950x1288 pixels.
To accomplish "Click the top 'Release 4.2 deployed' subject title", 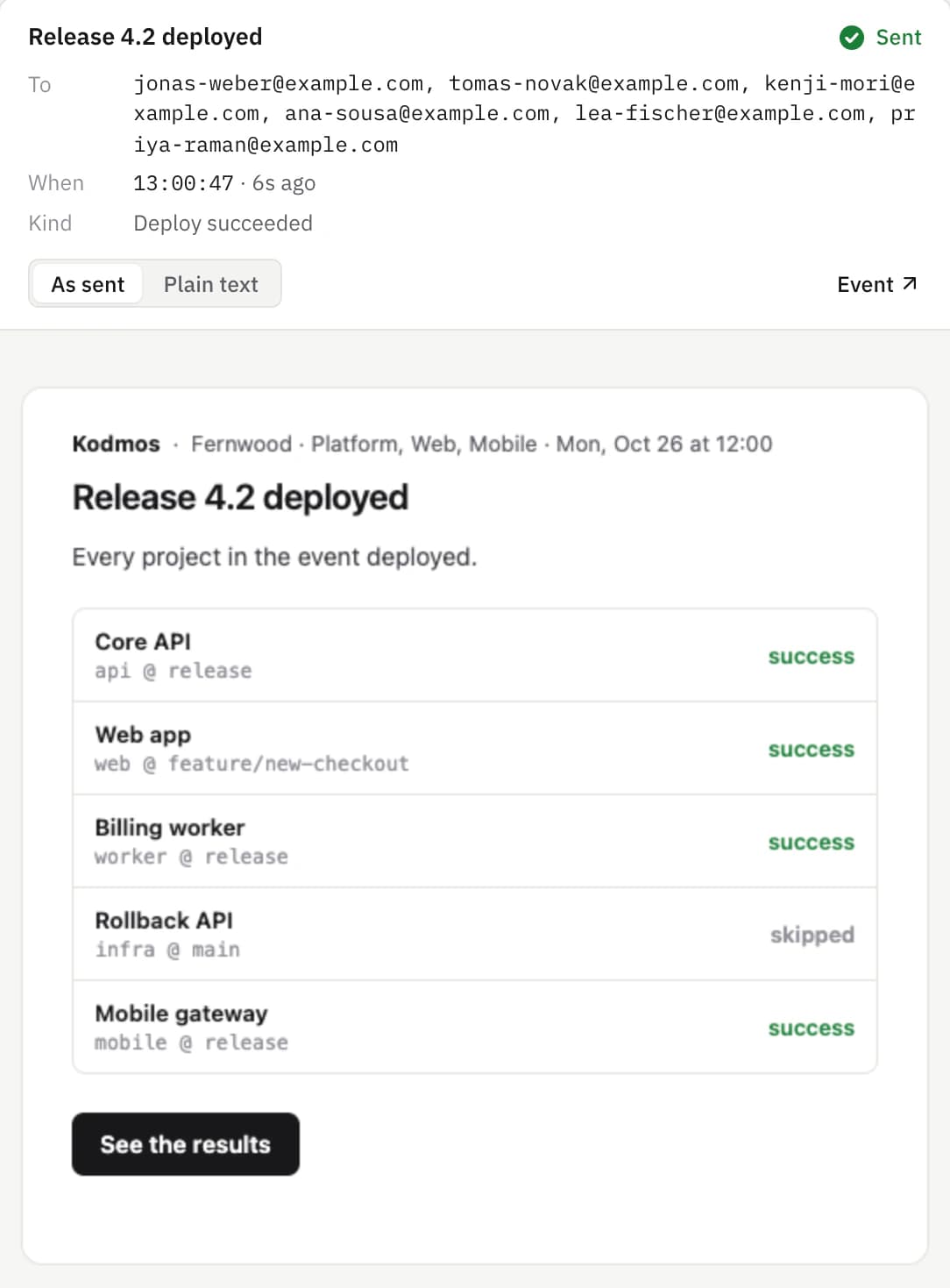I will coord(145,37).
